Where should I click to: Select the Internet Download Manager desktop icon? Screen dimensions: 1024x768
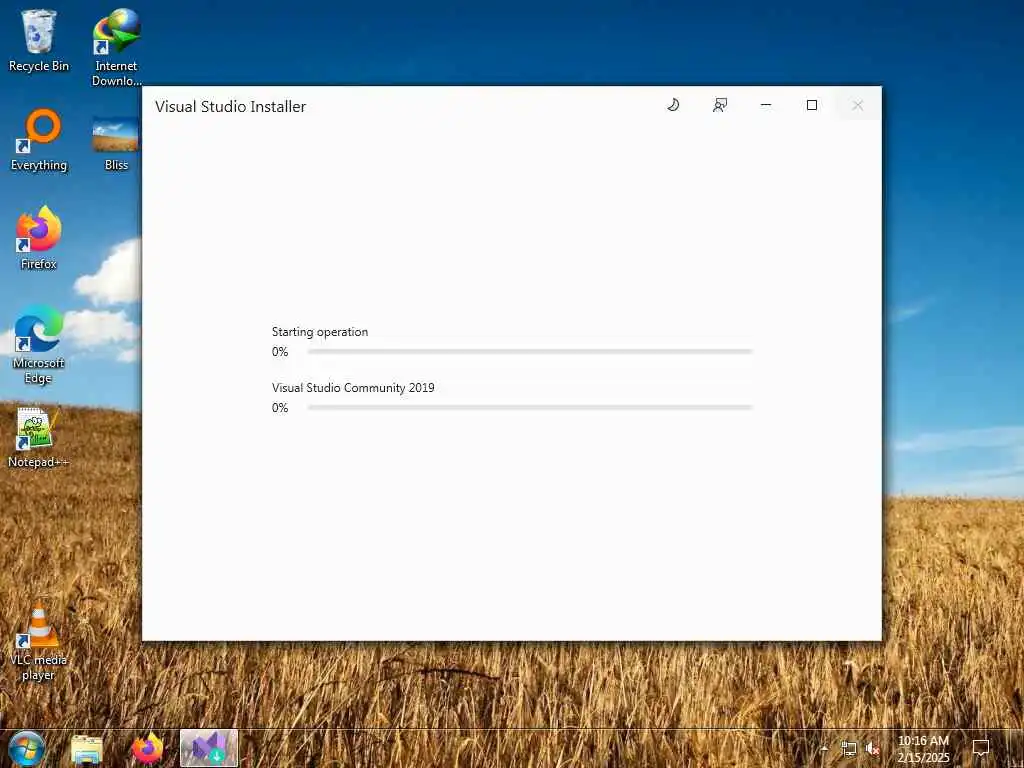click(116, 48)
